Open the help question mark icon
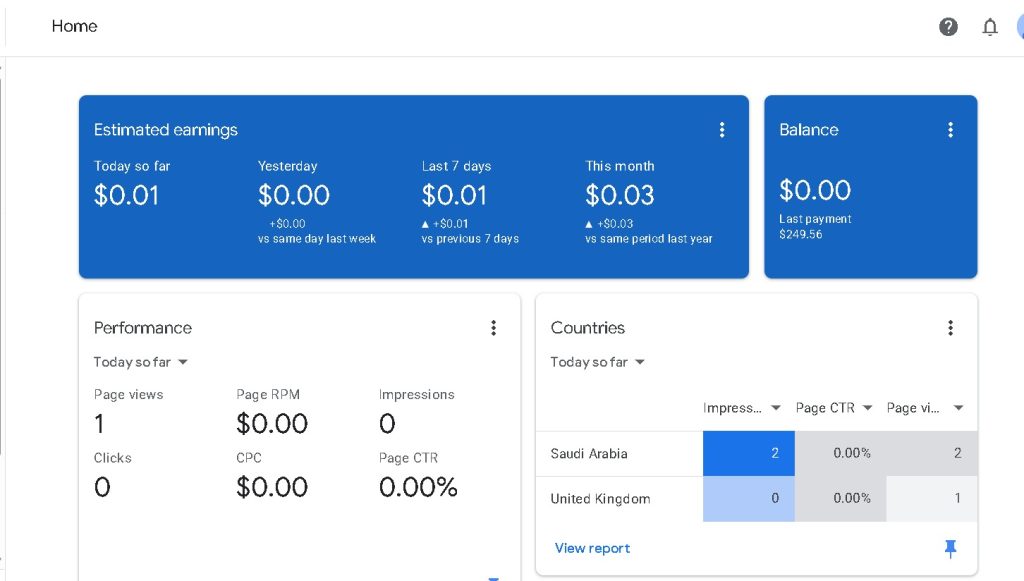The image size is (1024, 581). click(948, 27)
